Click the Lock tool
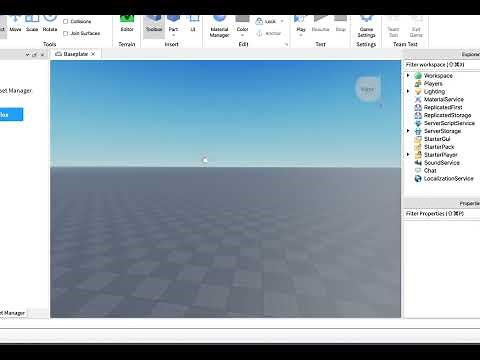The image size is (480, 360). (x=266, y=21)
